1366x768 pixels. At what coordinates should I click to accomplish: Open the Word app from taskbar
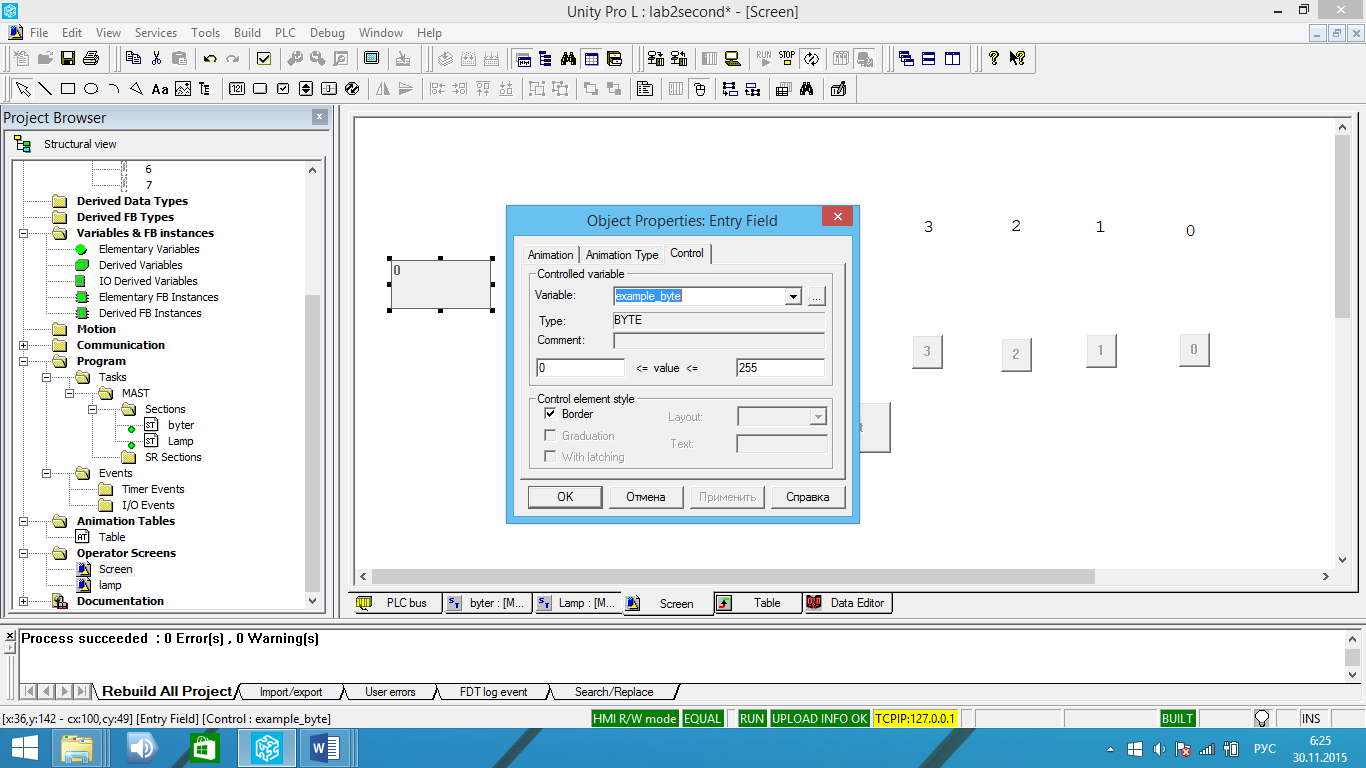(x=325, y=747)
